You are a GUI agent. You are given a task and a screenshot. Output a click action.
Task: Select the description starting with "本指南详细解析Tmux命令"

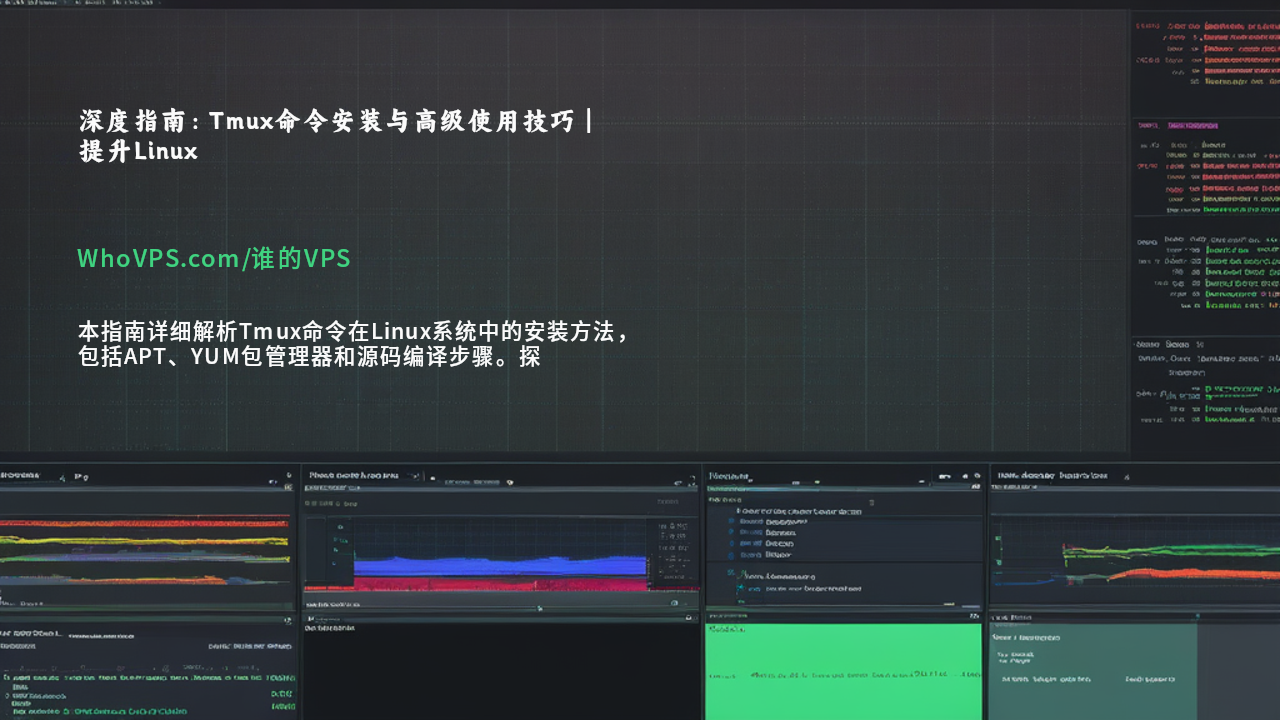click(x=355, y=344)
